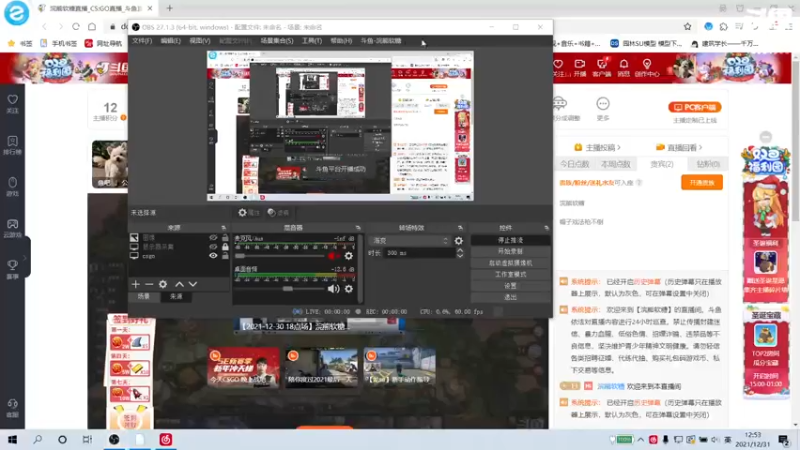Open OBS 帮助(H) menu
The image size is (800, 450).
point(341,41)
